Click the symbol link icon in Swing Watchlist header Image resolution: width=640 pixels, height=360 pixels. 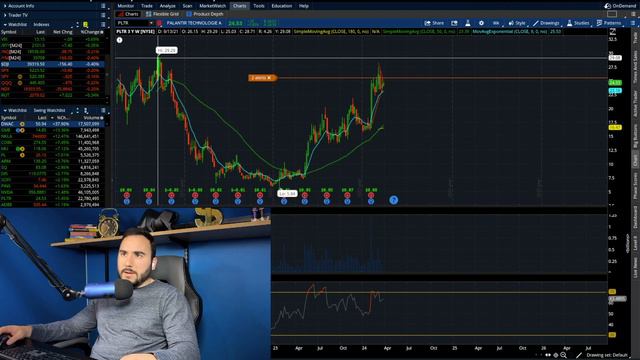pos(86,110)
